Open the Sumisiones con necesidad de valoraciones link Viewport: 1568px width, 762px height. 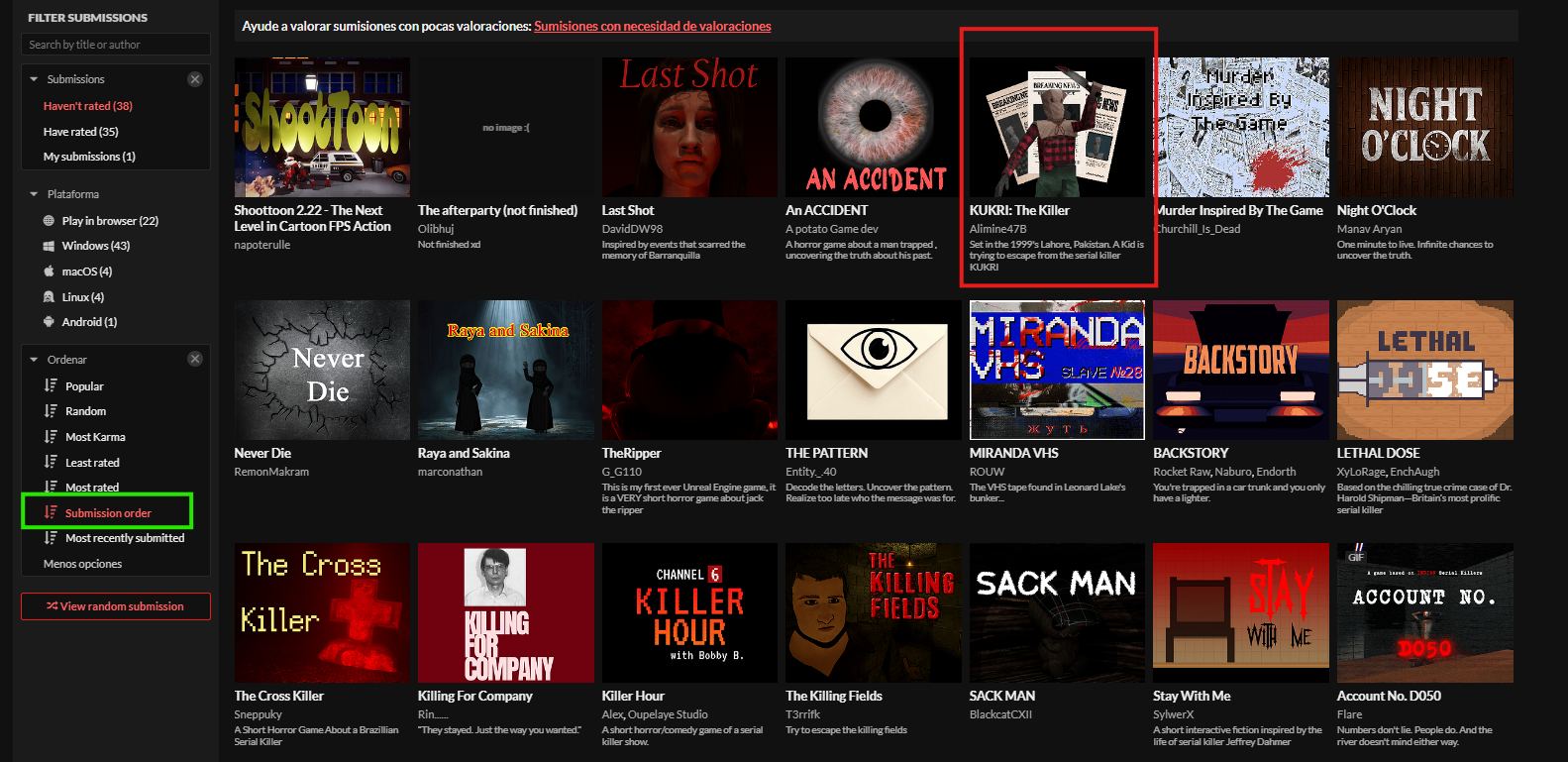(653, 27)
